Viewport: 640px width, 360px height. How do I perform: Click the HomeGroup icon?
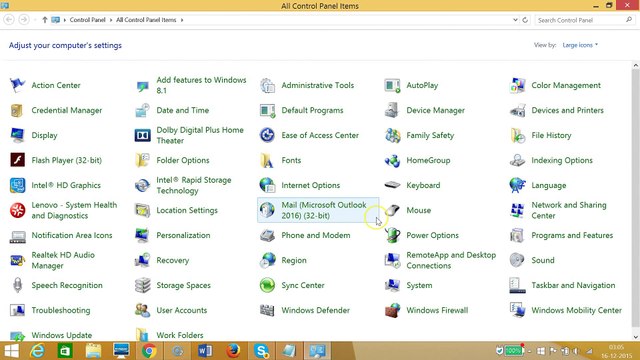(x=392, y=160)
